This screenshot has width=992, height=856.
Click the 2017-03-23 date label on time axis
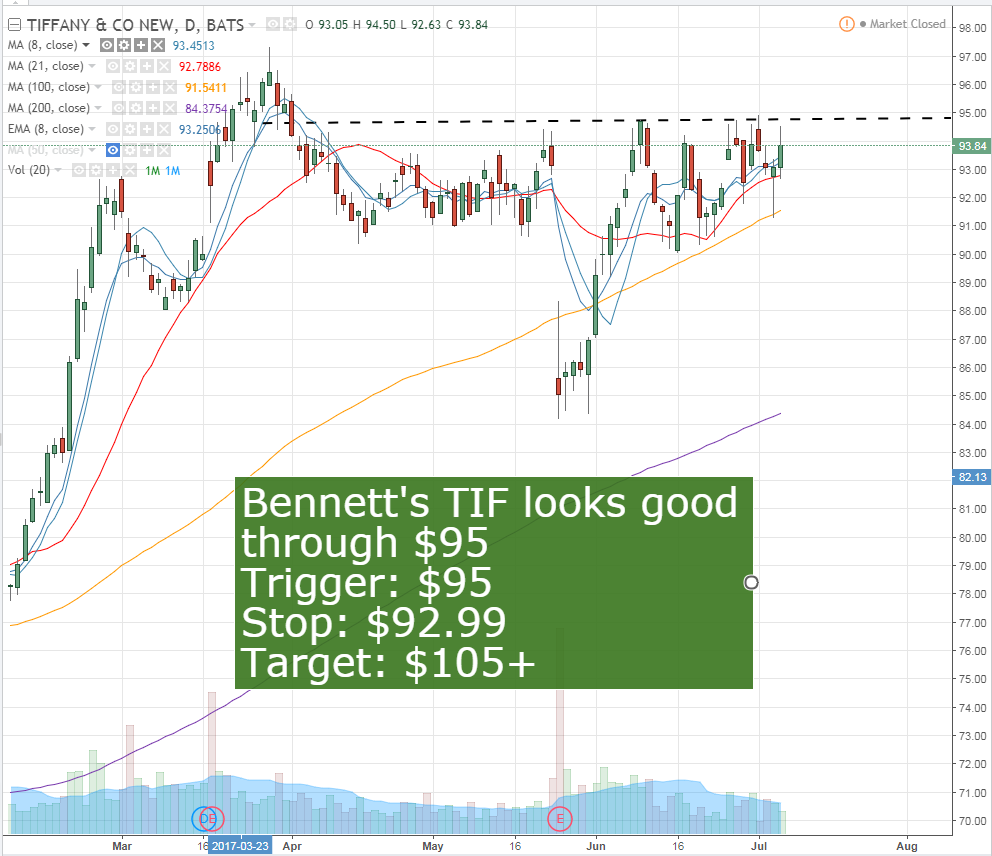pyautogui.click(x=240, y=846)
